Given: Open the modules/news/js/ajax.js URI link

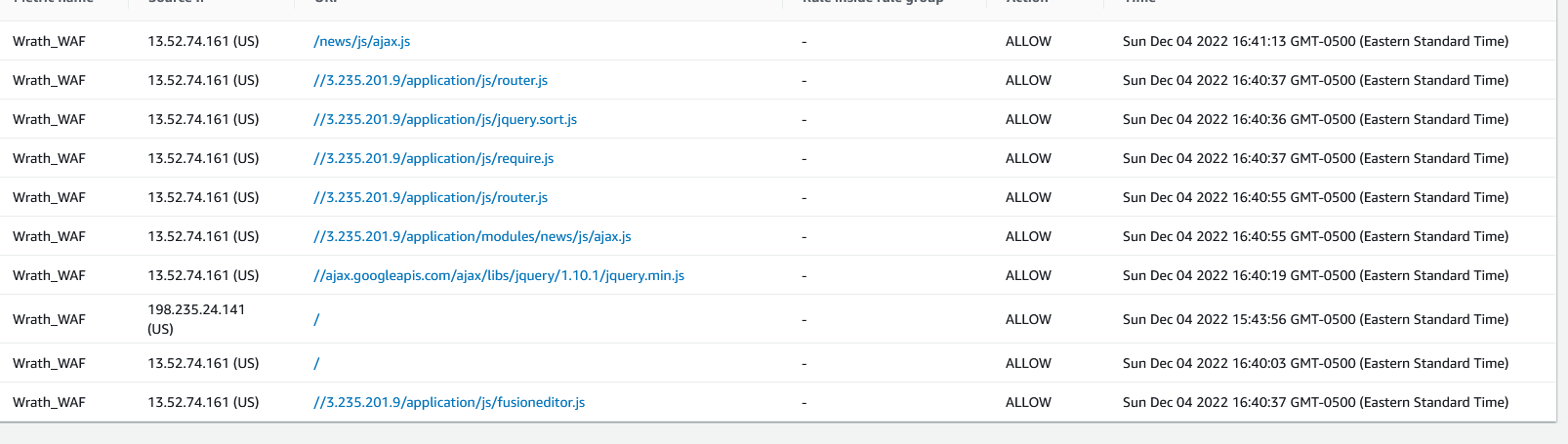Looking at the screenshot, I should click(x=472, y=236).
